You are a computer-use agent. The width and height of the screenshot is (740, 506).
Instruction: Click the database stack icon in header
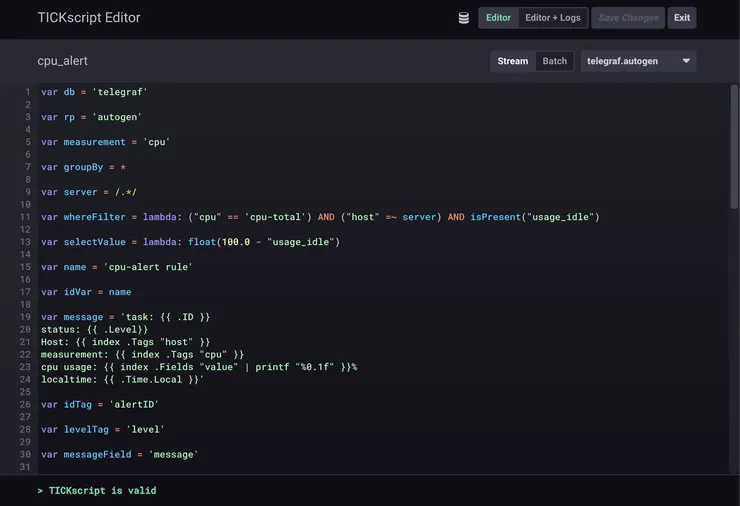464,18
